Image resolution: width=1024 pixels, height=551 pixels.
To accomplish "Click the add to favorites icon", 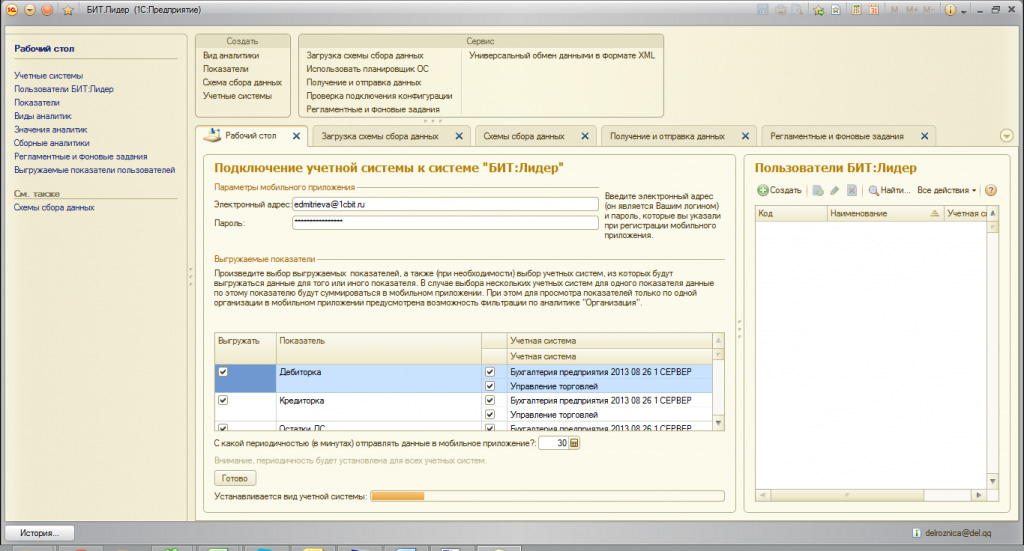I will pos(818,10).
